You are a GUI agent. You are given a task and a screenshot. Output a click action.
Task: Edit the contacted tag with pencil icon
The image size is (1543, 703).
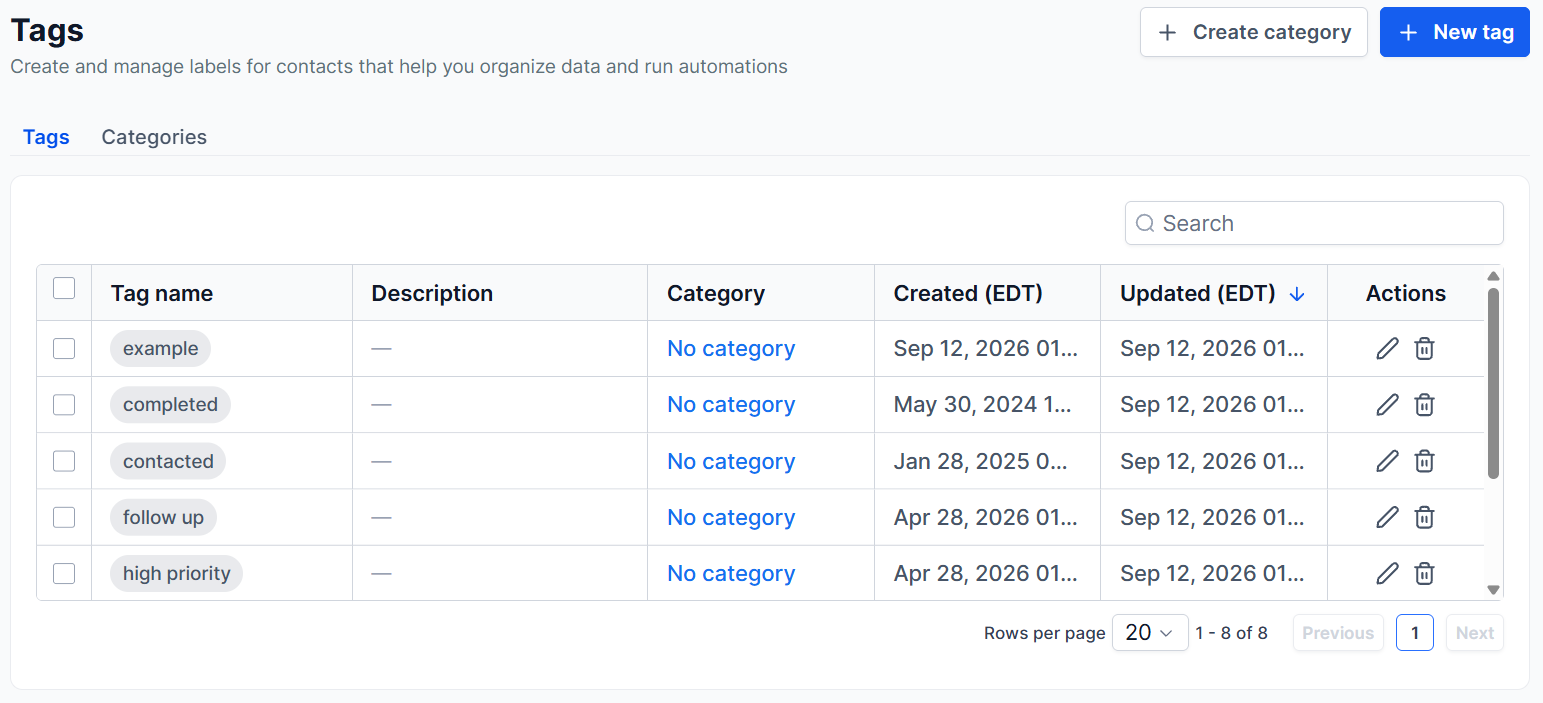pyautogui.click(x=1387, y=461)
